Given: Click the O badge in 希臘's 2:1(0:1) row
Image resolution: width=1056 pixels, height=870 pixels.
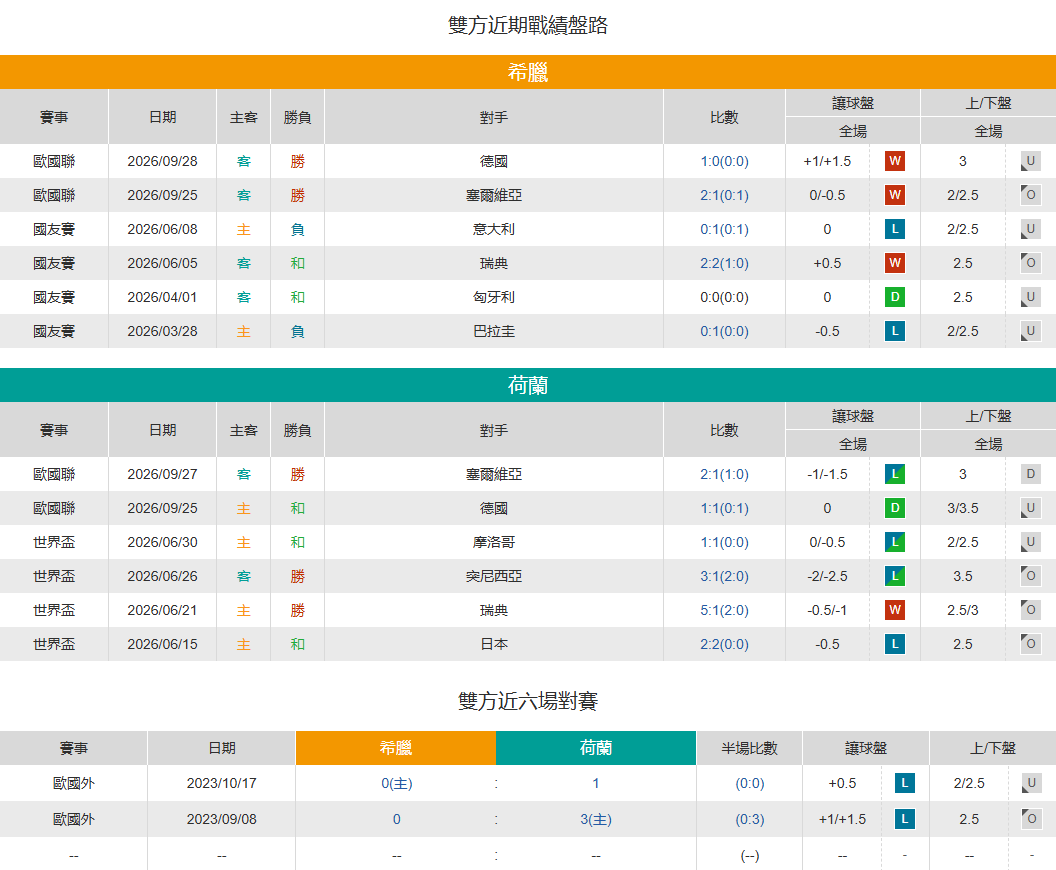Looking at the screenshot, I should tap(1030, 195).
